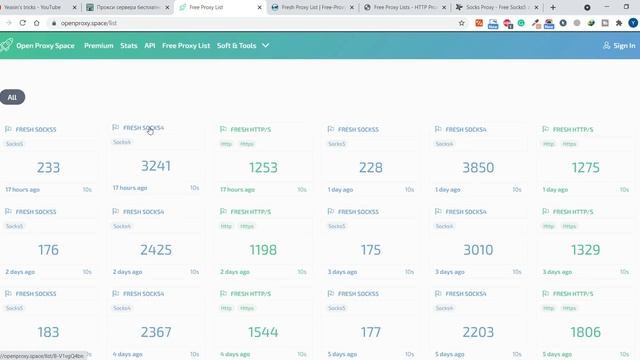Click the Socks5 tag on the 233 card
The height and width of the screenshot is (360, 640).
pyautogui.click(x=14, y=144)
